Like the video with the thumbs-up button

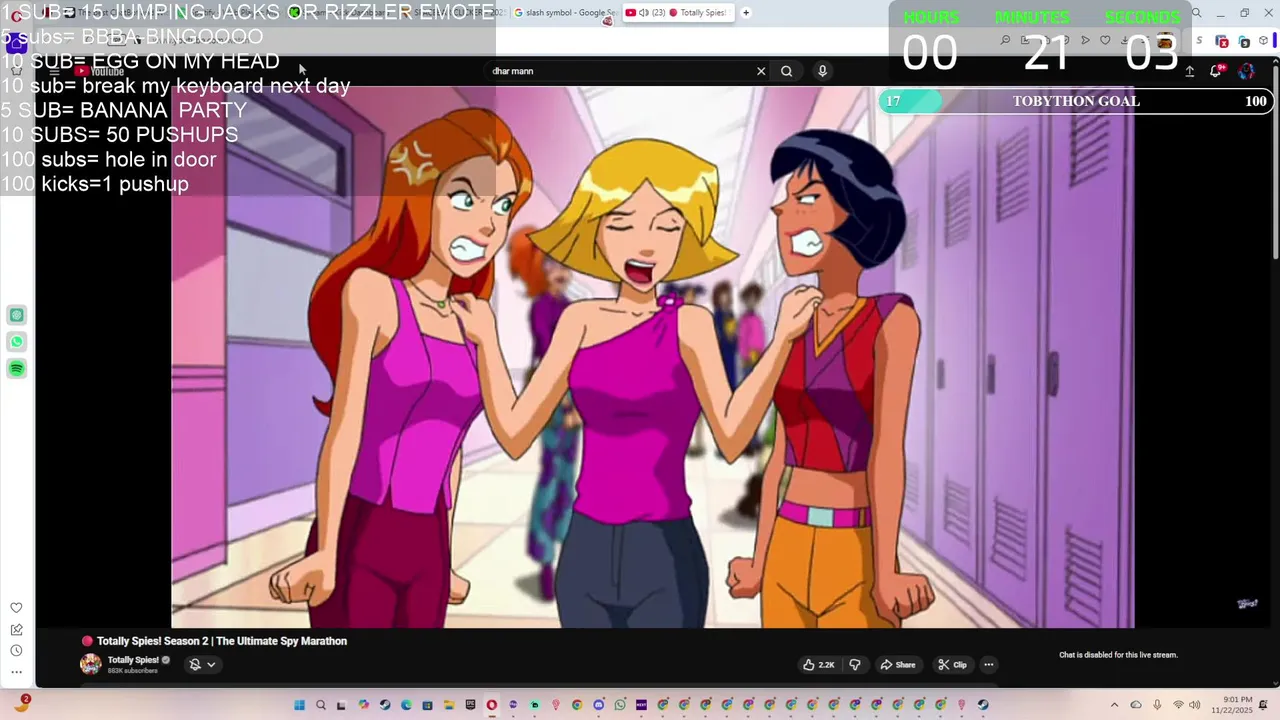pos(818,665)
